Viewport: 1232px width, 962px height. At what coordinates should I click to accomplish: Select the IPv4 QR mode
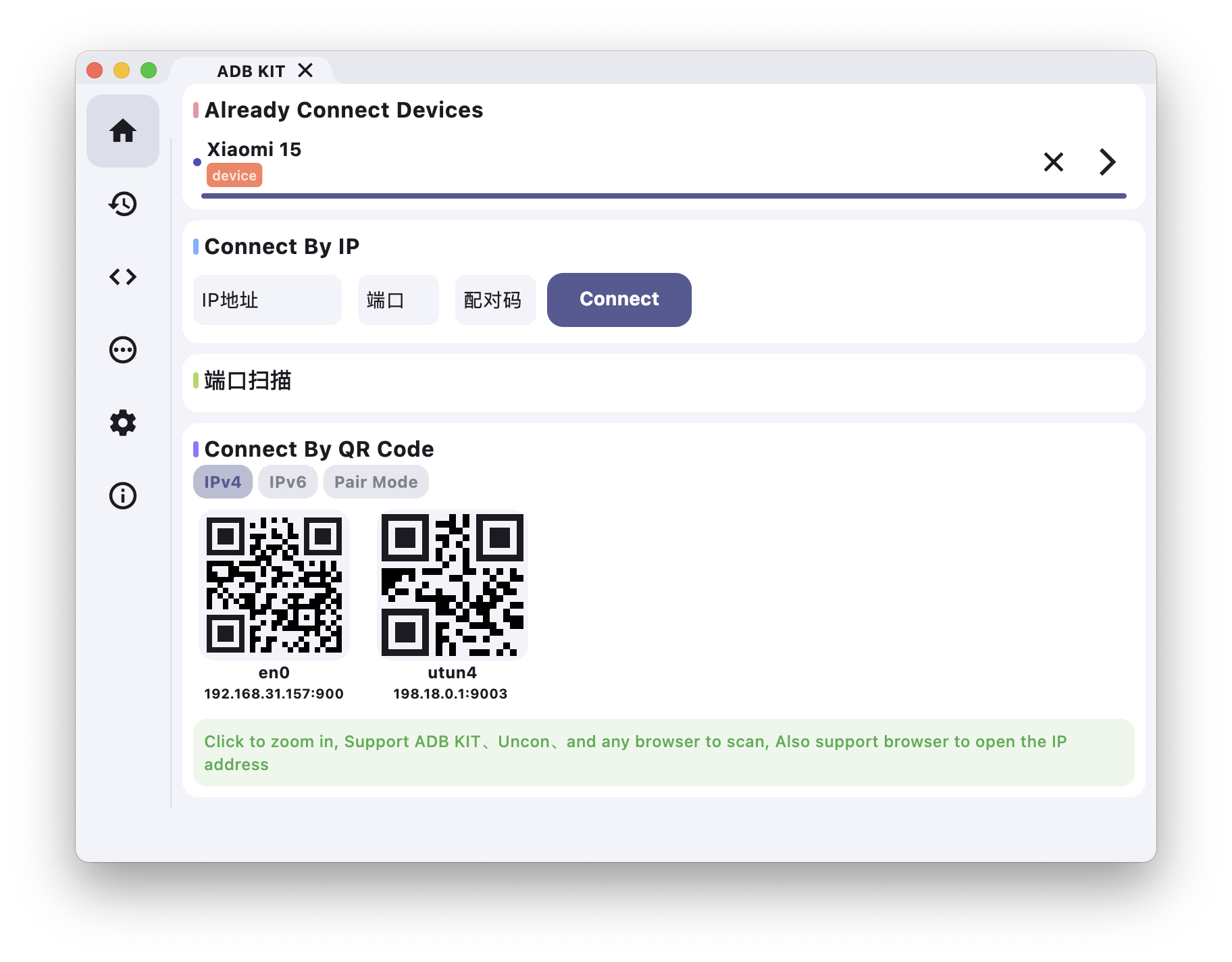point(222,482)
